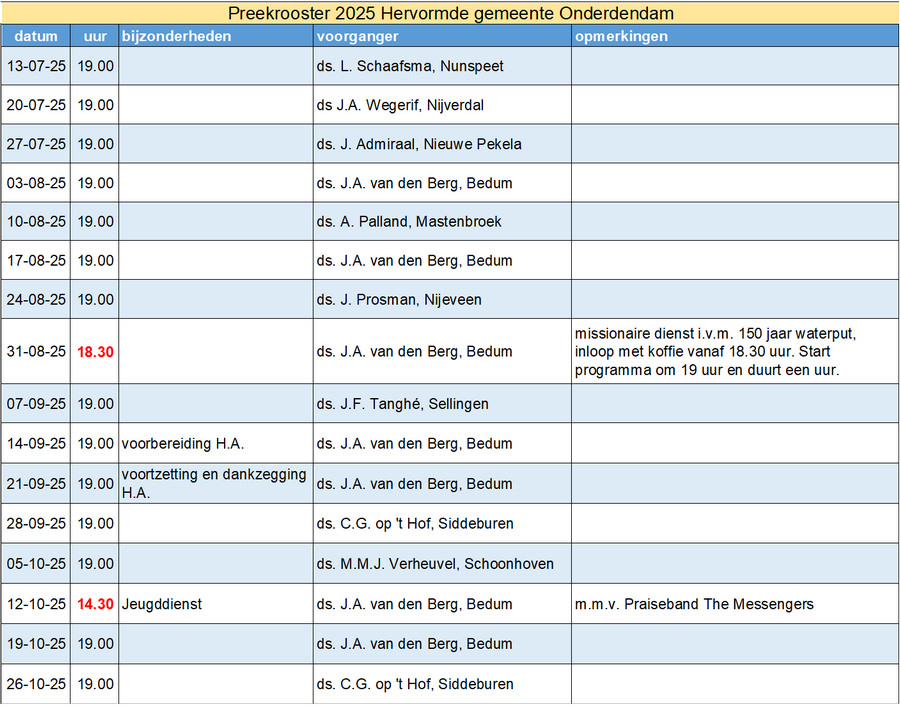Select the voorganger cell in the 26-10-25 row
This screenshot has height=706, width=900.
443,684
